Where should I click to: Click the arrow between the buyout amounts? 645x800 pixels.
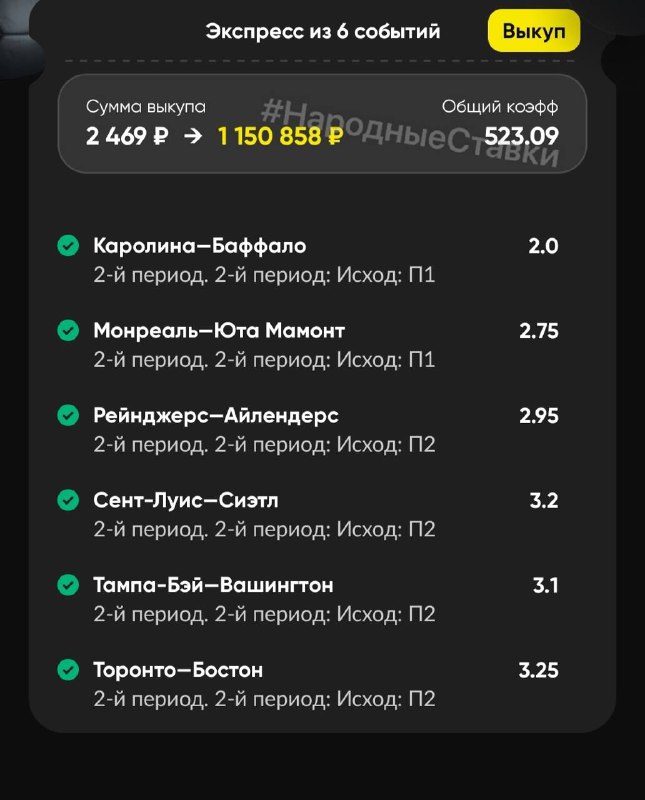click(193, 137)
